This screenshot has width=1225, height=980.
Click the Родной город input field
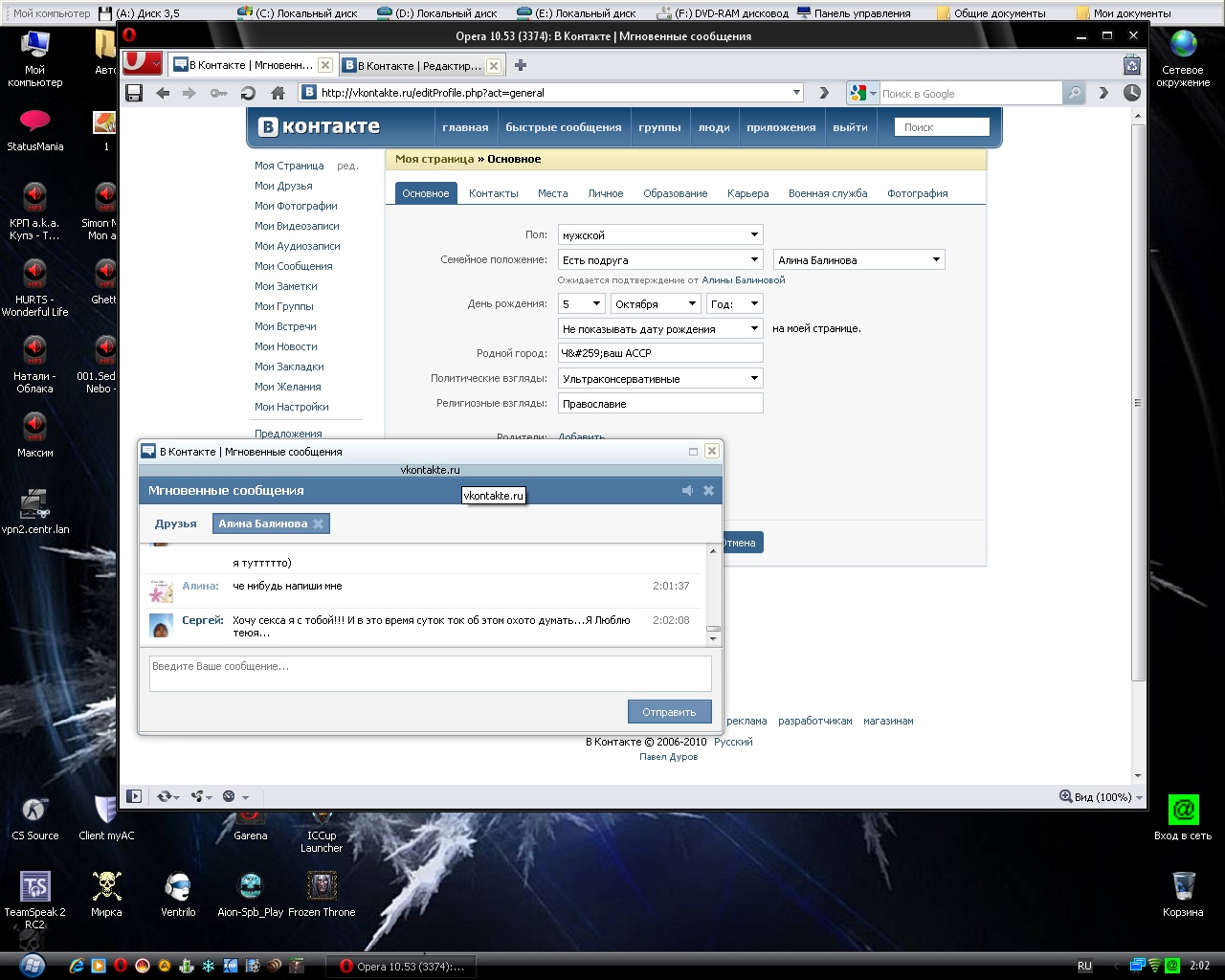660,353
